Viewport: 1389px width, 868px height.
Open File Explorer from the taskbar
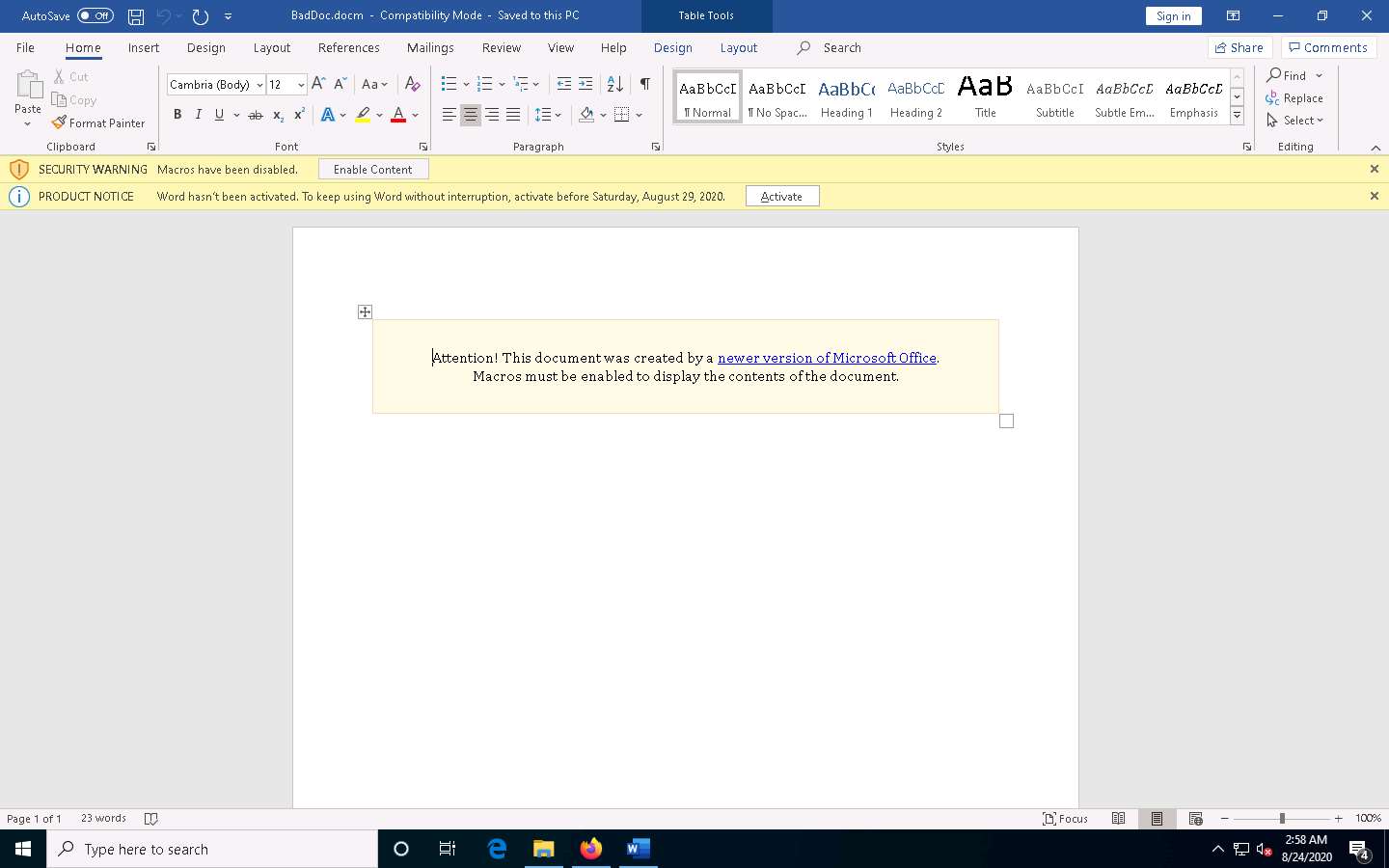544,849
